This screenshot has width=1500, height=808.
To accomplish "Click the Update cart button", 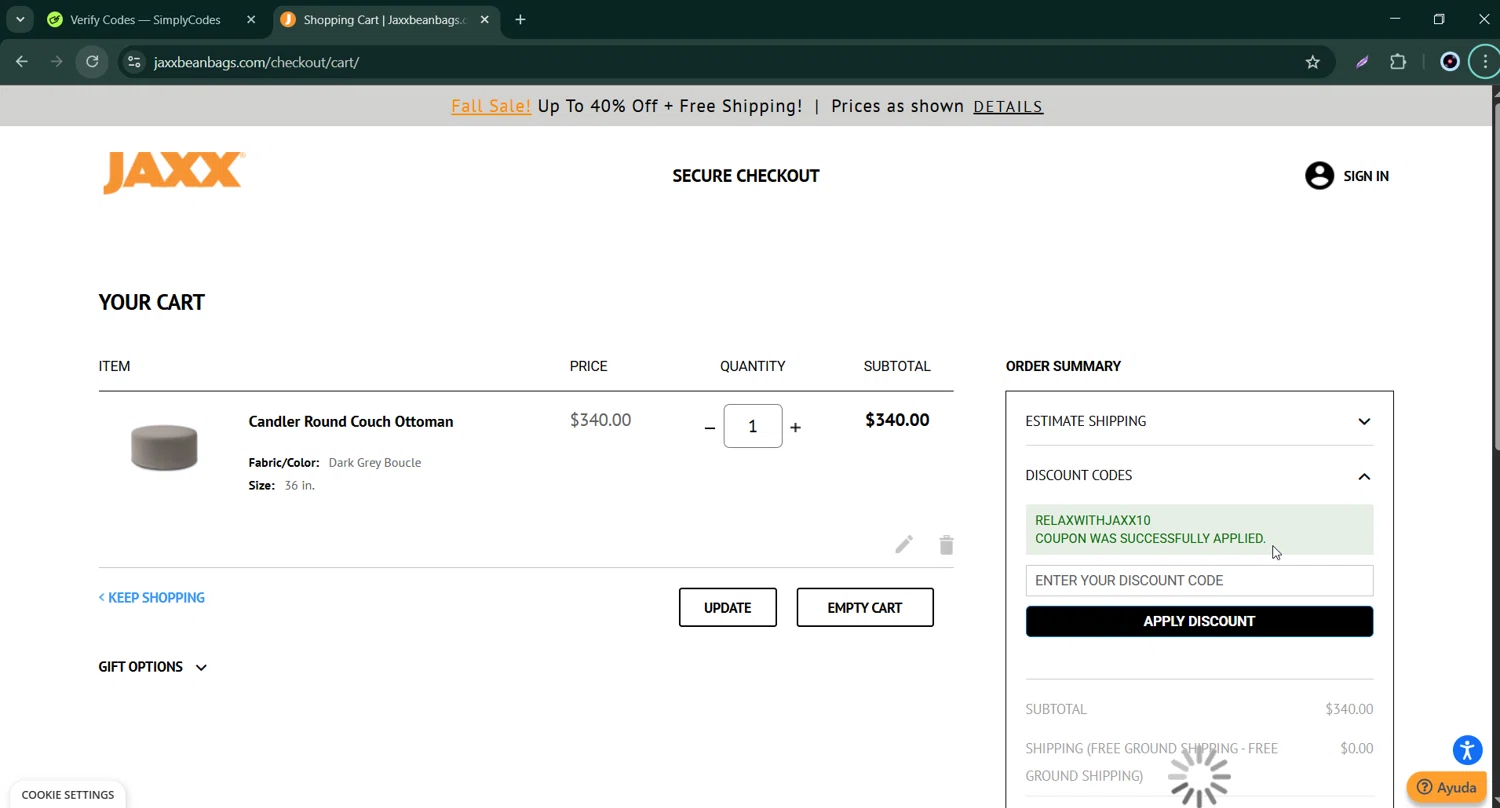I will click(x=728, y=608).
